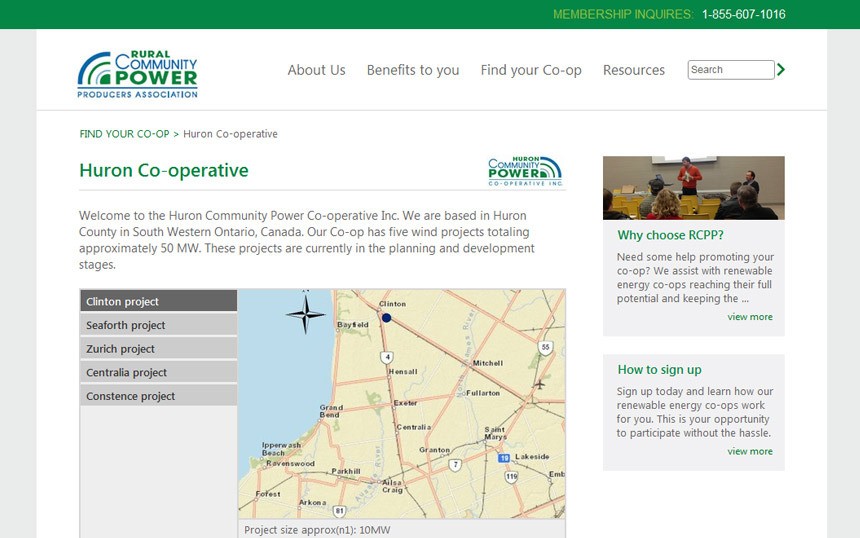Image resolution: width=860 pixels, height=538 pixels.
Task: Click the Project size approx 10MW caption
Action: (x=317, y=530)
